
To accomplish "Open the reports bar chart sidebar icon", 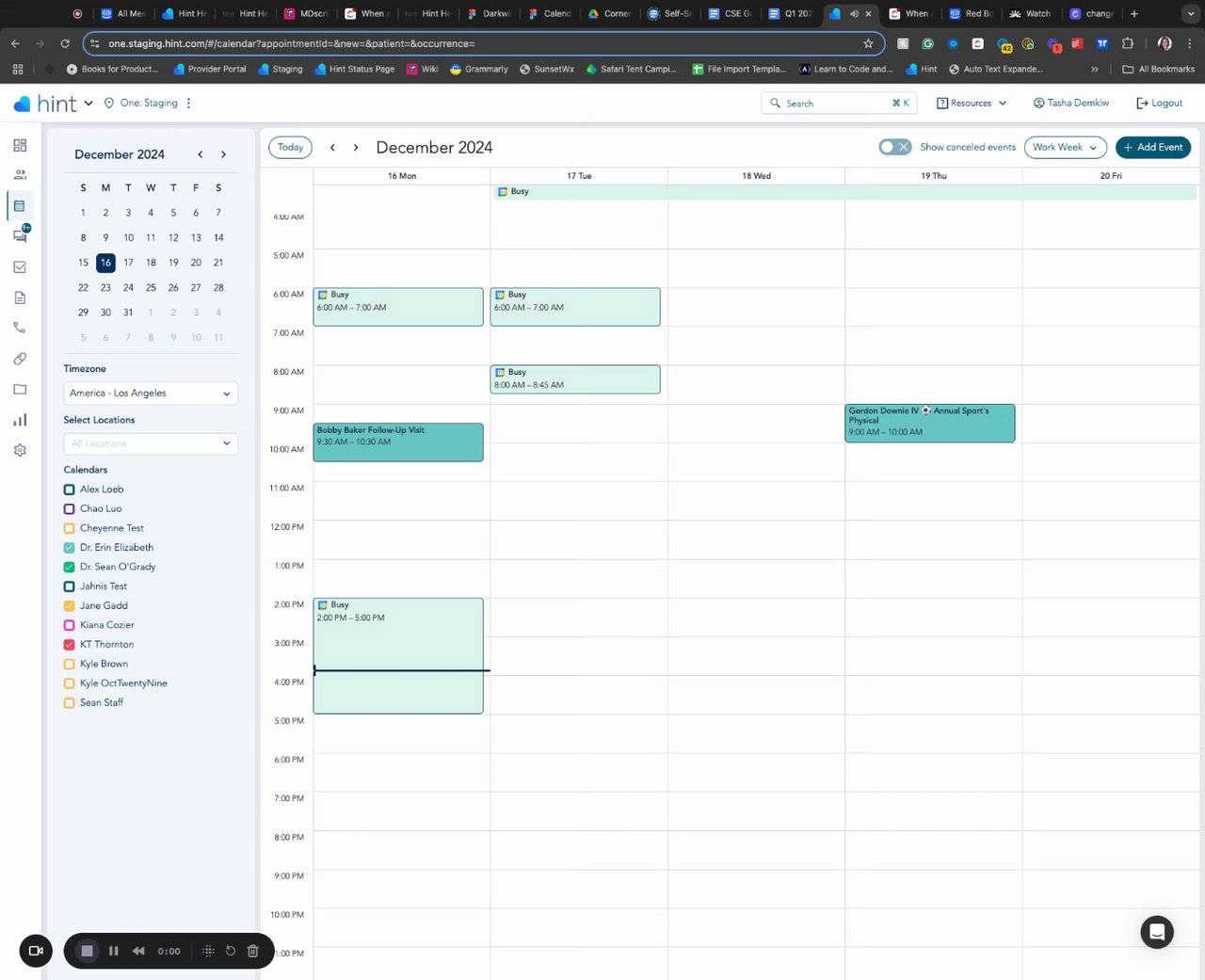I will pos(20,420).
